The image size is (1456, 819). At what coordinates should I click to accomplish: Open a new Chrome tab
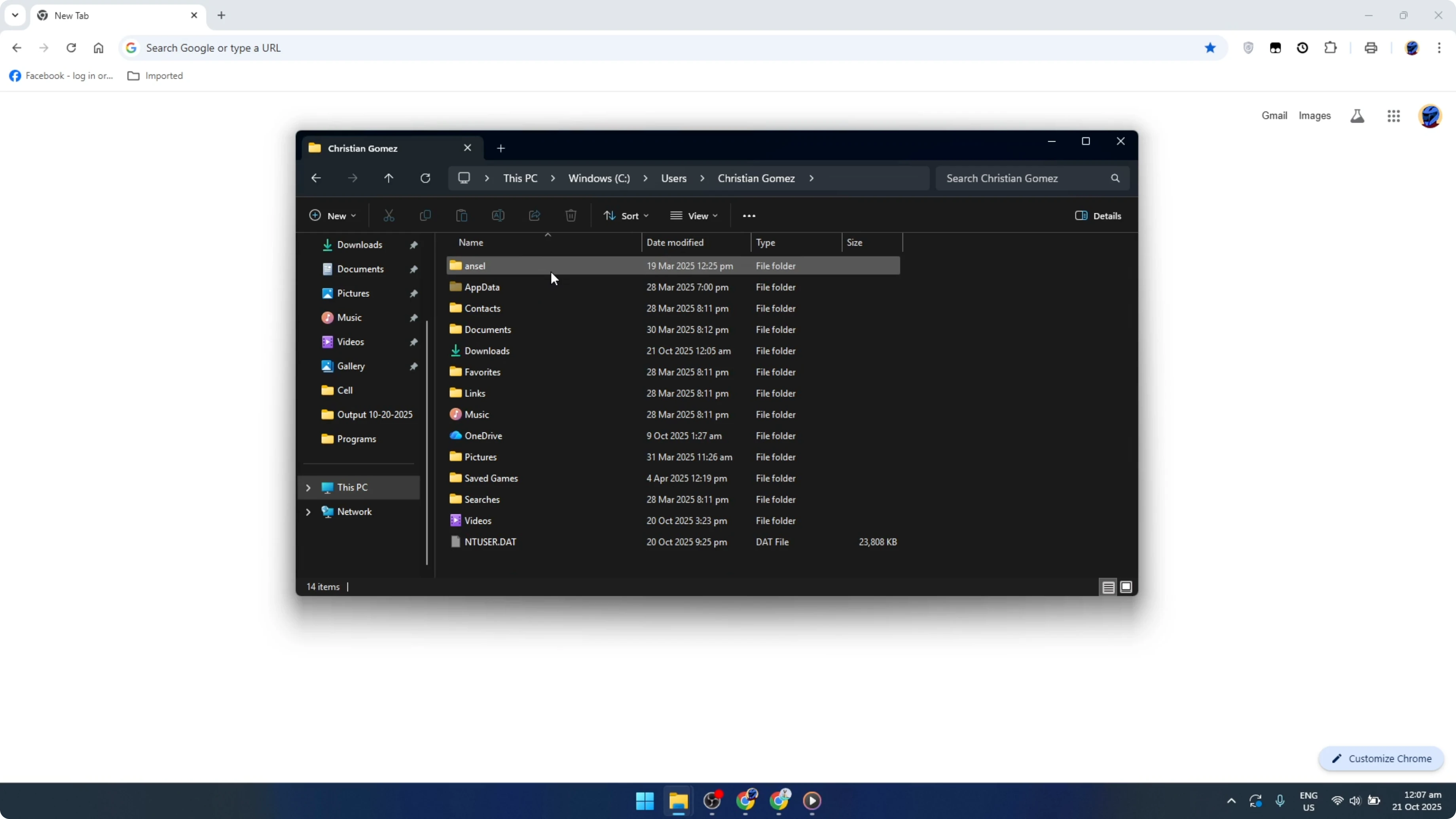click(222, 15)
